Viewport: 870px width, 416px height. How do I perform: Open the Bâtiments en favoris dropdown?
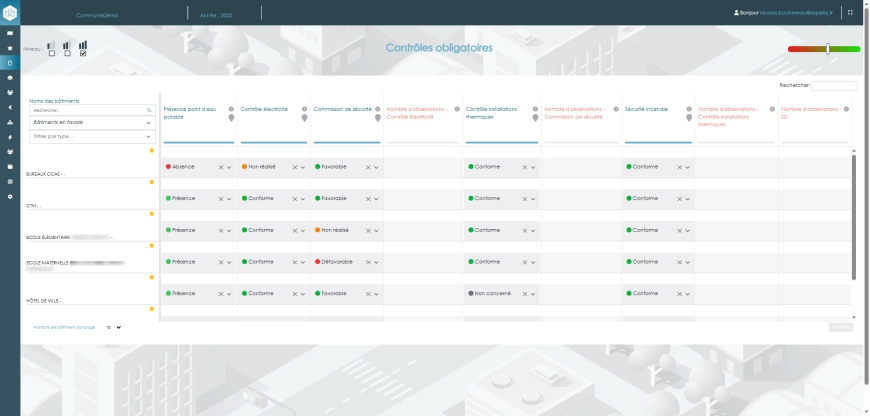92,123
